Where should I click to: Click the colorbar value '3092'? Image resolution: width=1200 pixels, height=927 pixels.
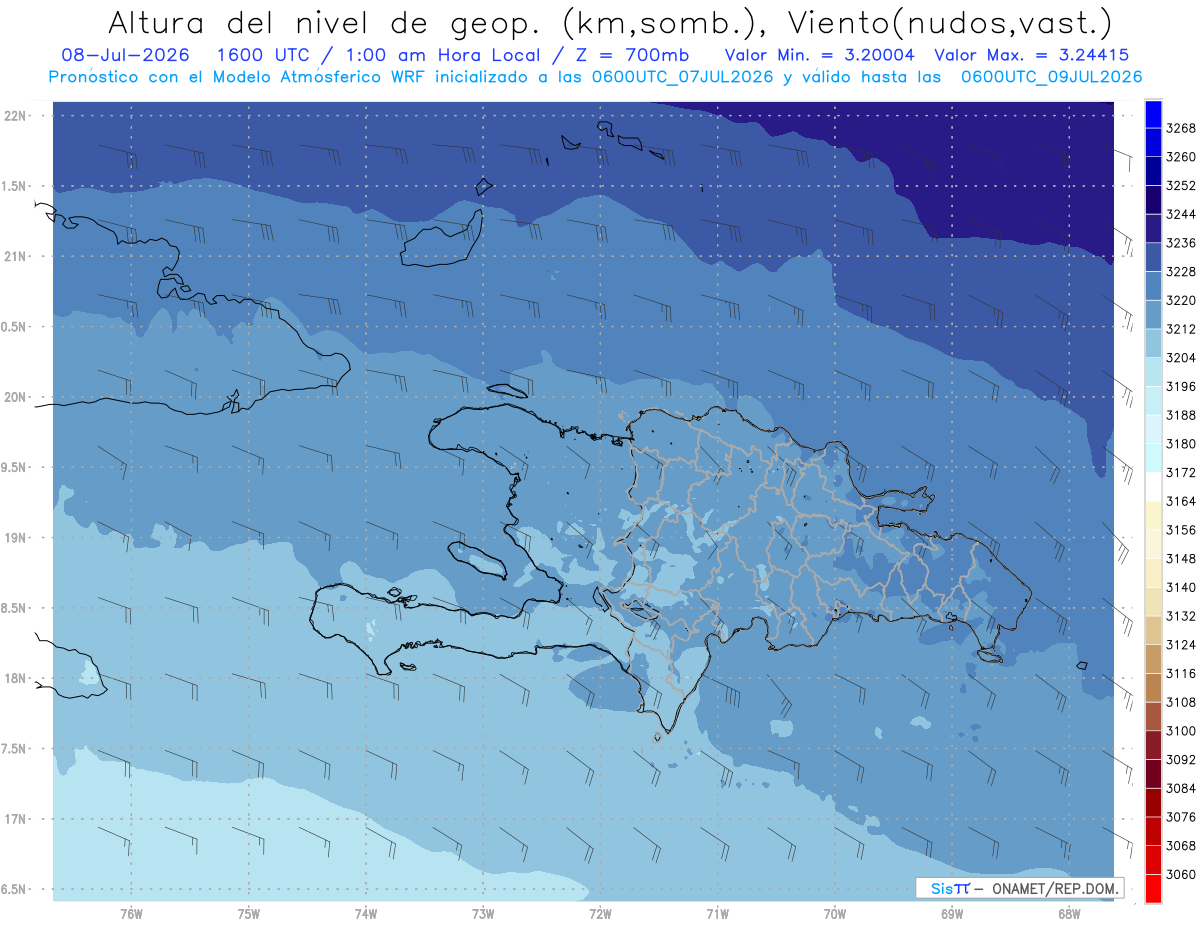[x=1181, y=760]
